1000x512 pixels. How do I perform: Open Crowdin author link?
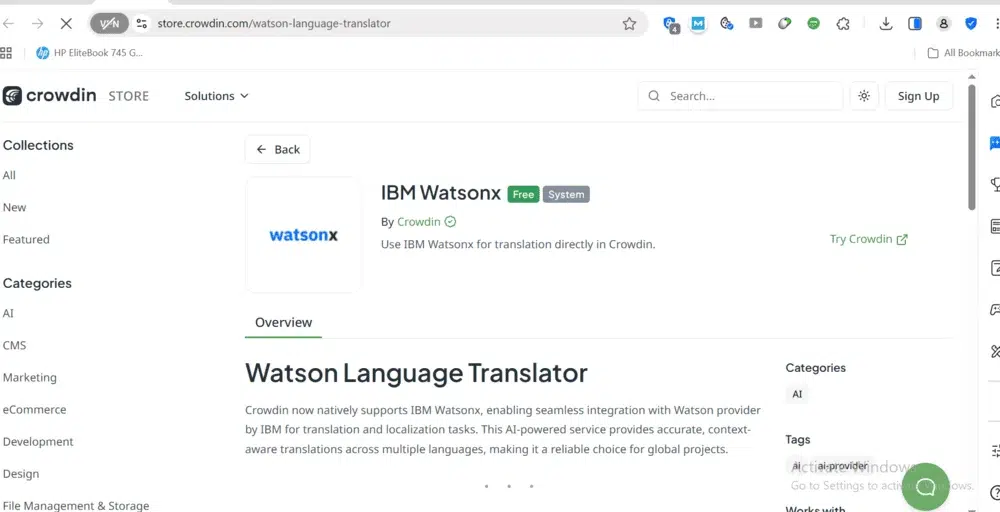coord(418,222)
